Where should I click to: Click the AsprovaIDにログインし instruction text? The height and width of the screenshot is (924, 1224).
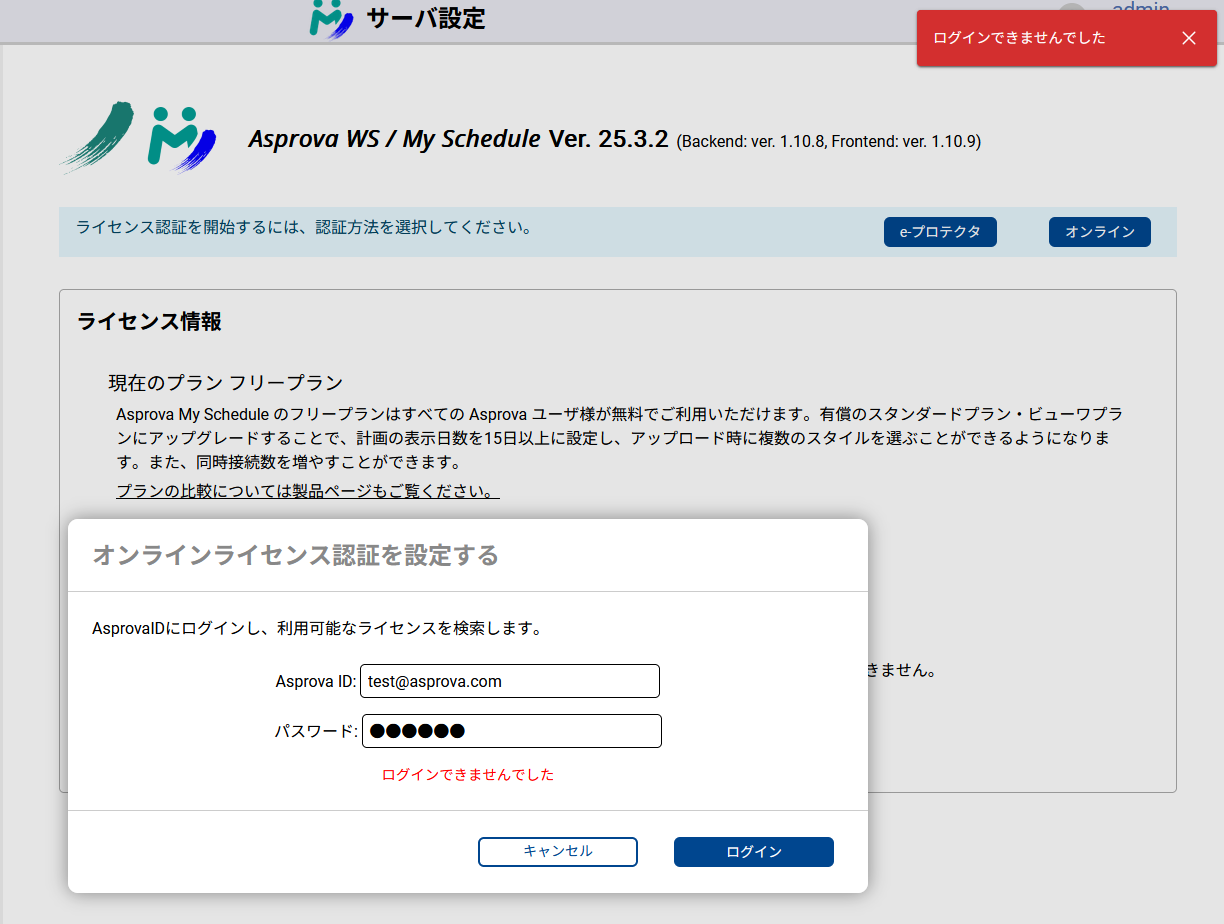coord(317,629)
